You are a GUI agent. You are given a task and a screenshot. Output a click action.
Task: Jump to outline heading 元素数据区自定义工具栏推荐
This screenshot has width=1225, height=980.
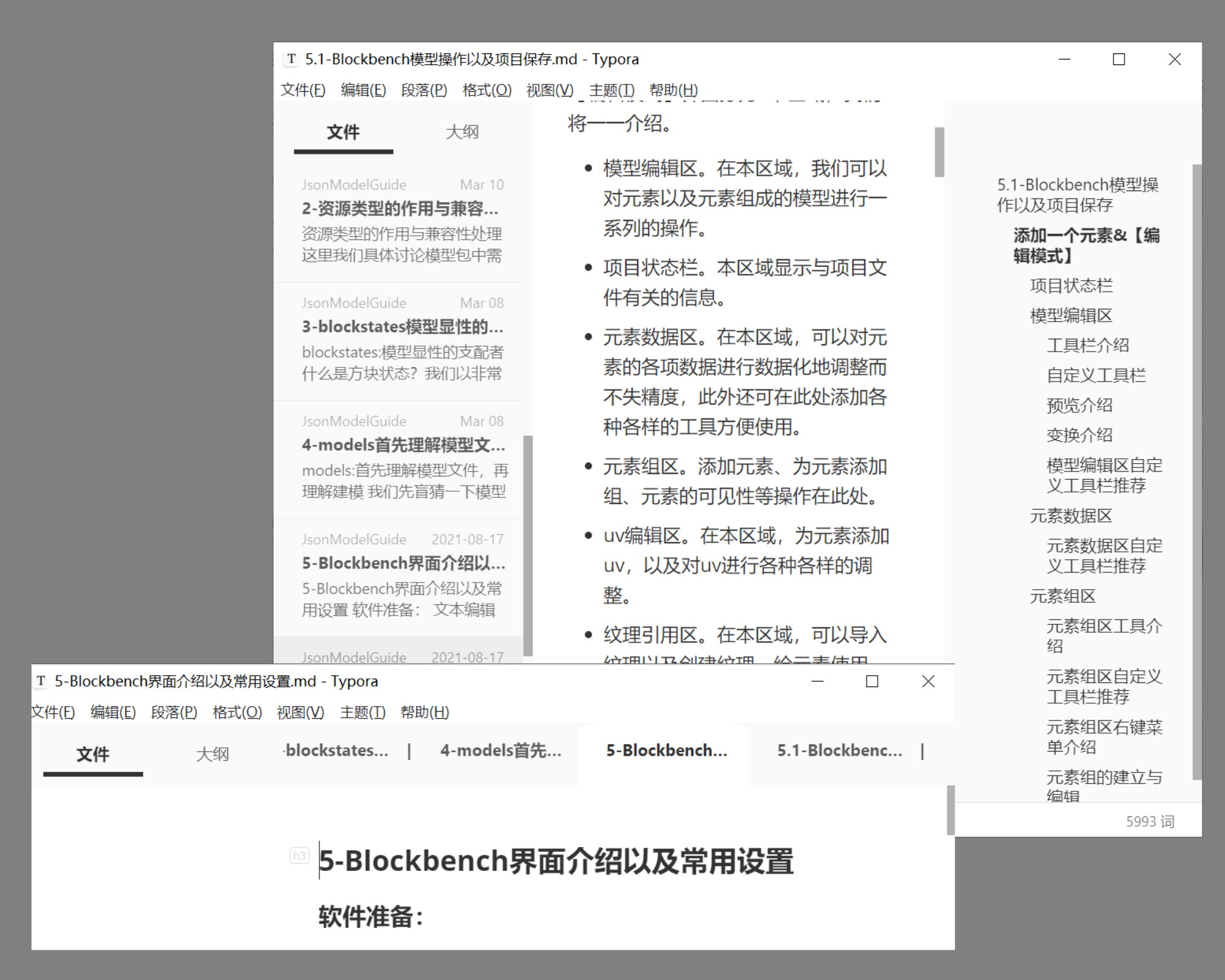tap(1104, 556)
